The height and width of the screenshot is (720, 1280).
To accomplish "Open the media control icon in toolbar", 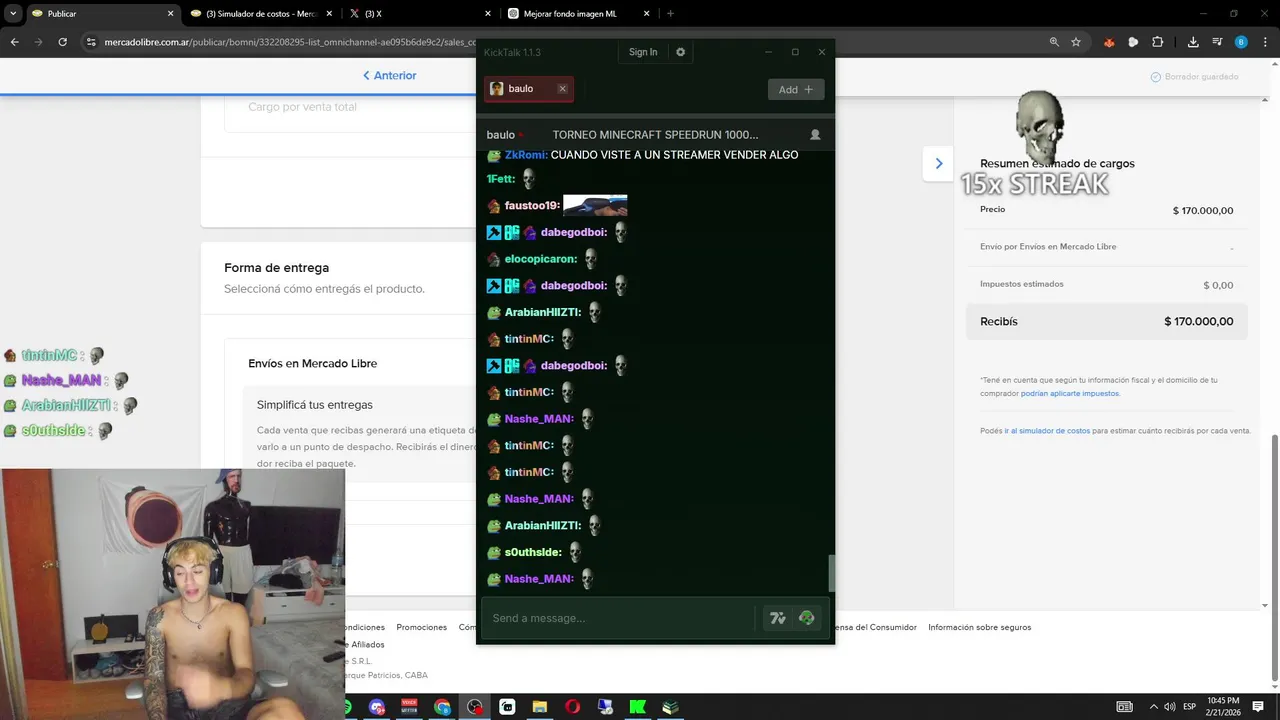I will tap(1217, 42).
